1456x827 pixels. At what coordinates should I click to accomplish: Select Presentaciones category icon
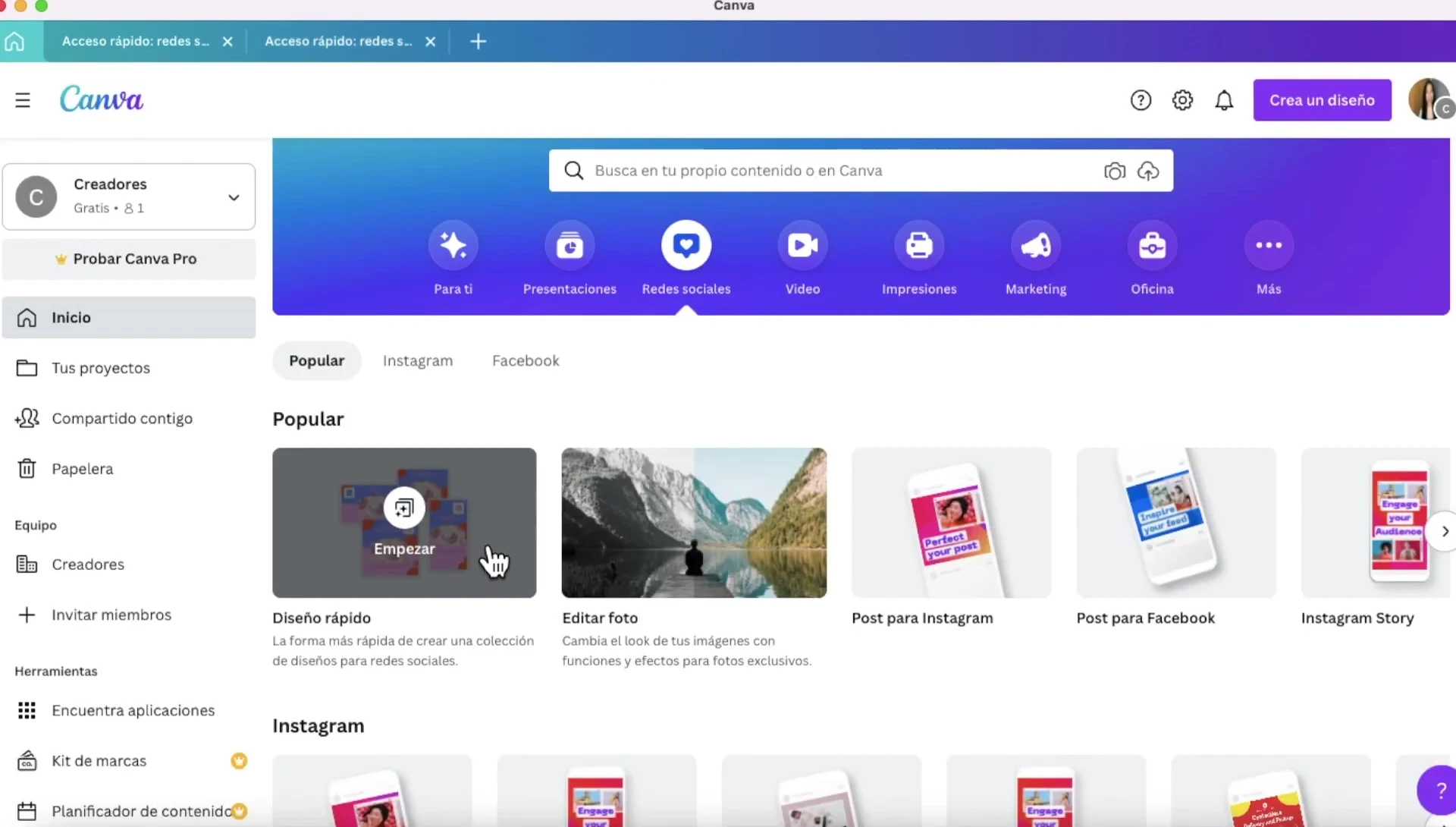click(x=570, y=245)
